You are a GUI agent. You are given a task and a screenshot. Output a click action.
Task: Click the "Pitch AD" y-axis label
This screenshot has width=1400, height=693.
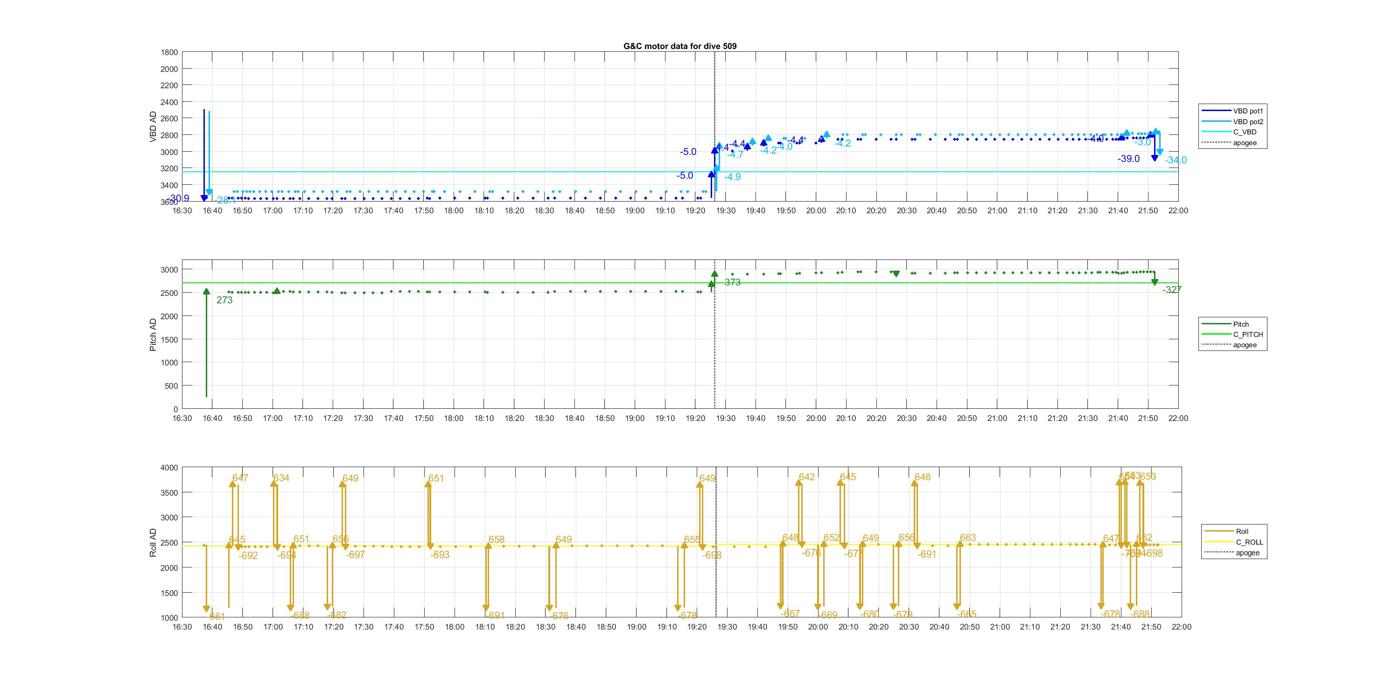(153, 335)
